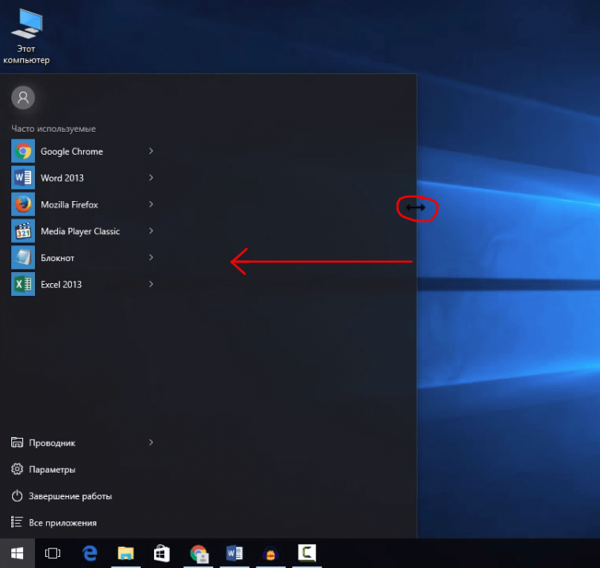This screenshot has width=600, height=568.
Task: Open the user account avatar icon
Action: pyautogui.click(x=23, y=98)
